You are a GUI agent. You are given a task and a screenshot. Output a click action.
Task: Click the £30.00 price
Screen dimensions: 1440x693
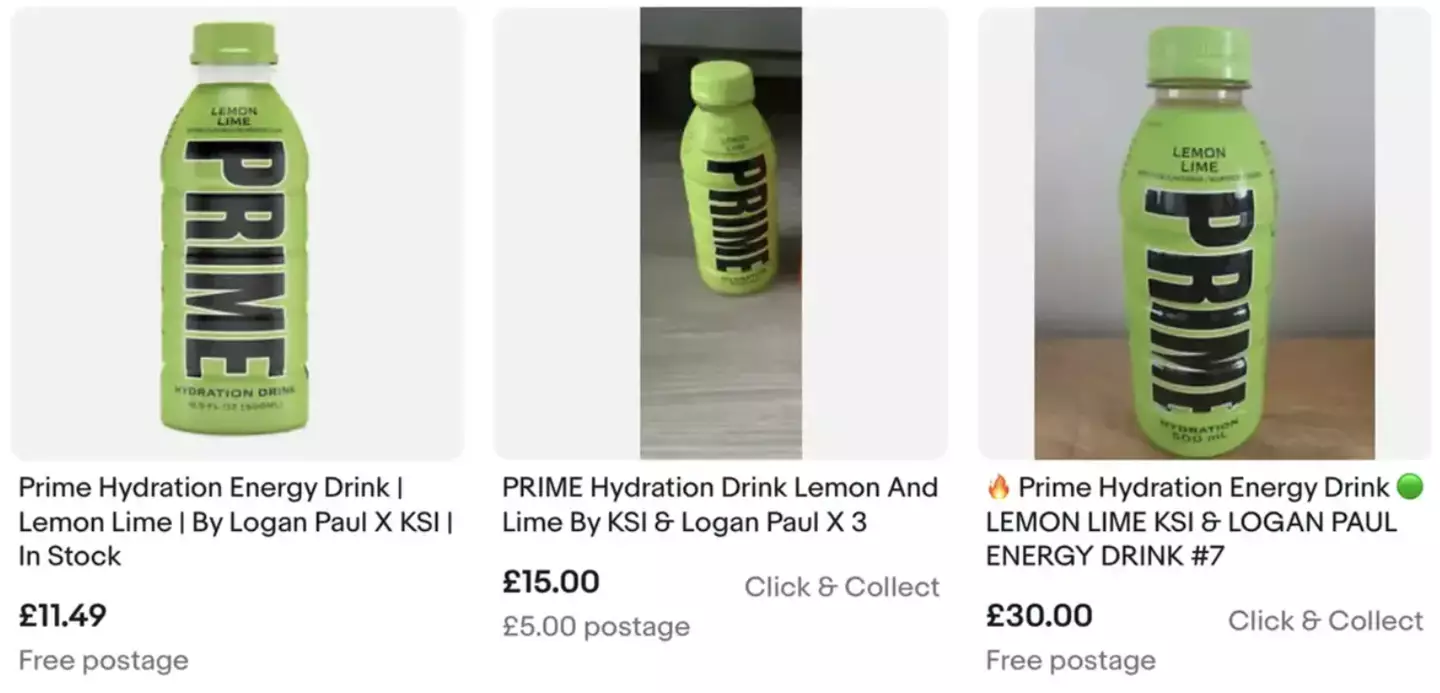tap(1038, 615)
